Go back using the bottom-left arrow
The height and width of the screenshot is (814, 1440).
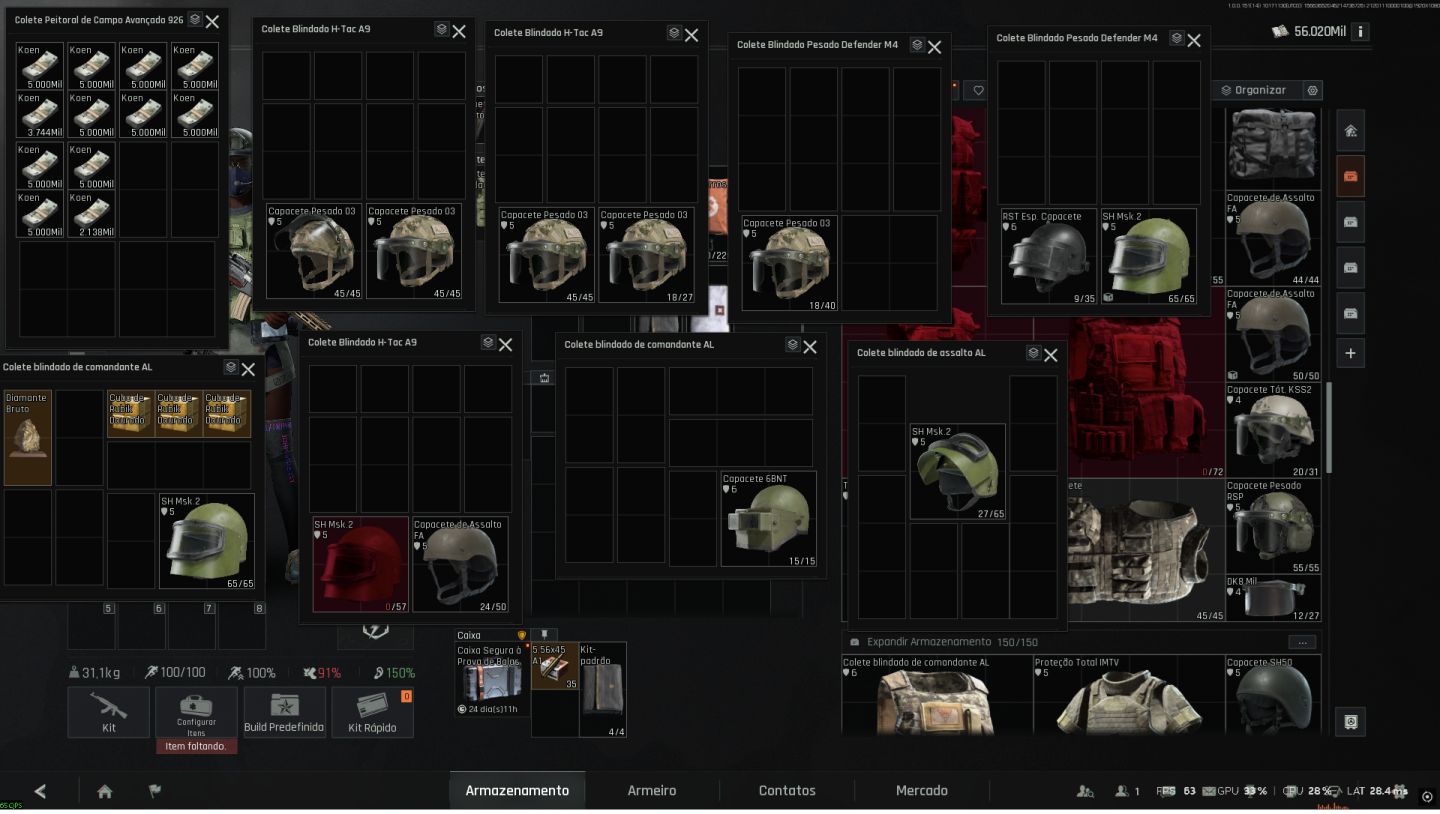[40, 791]
